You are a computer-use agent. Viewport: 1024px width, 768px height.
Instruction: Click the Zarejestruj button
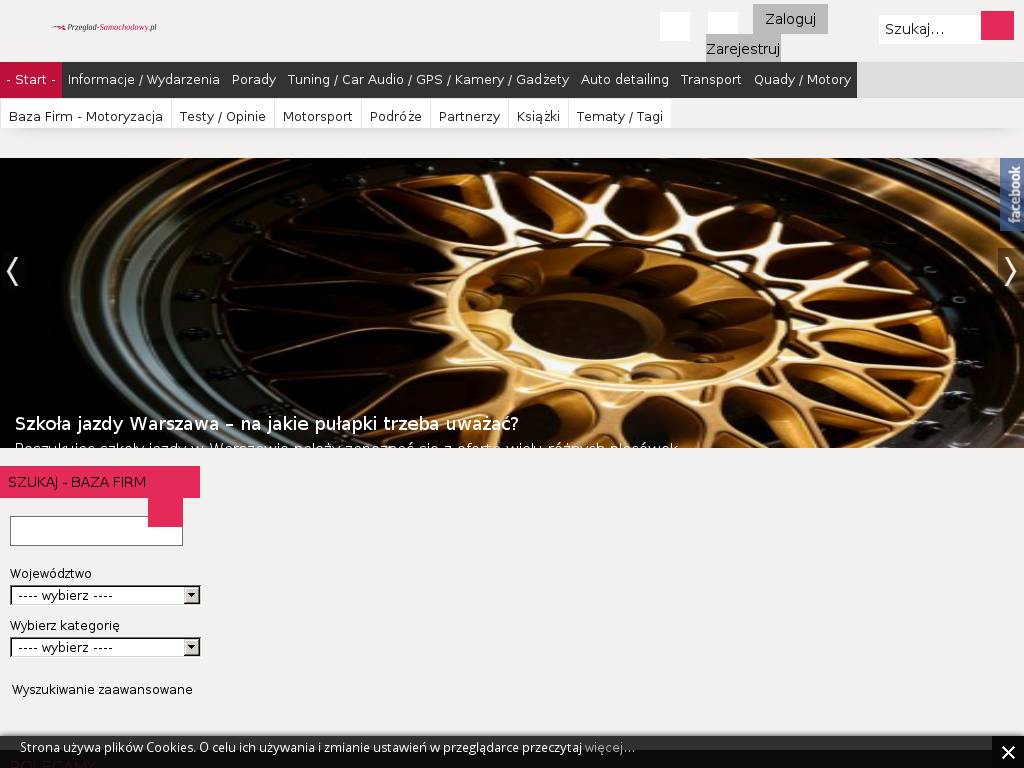tap(742, 49)
